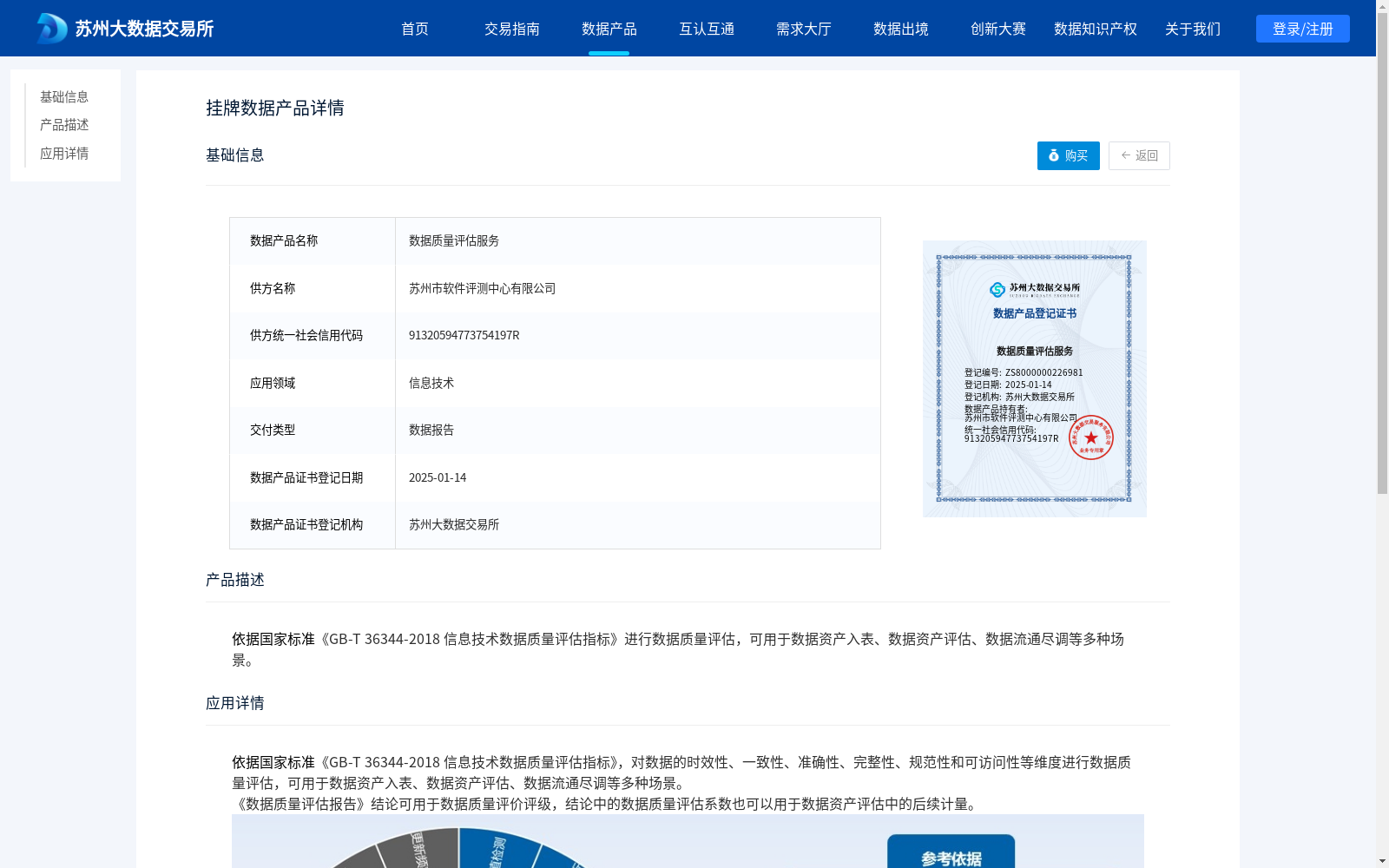Screen dimensions: 1389x868
Task: Click the back arrow icon in 返回 button
Action: point(1126,155)
